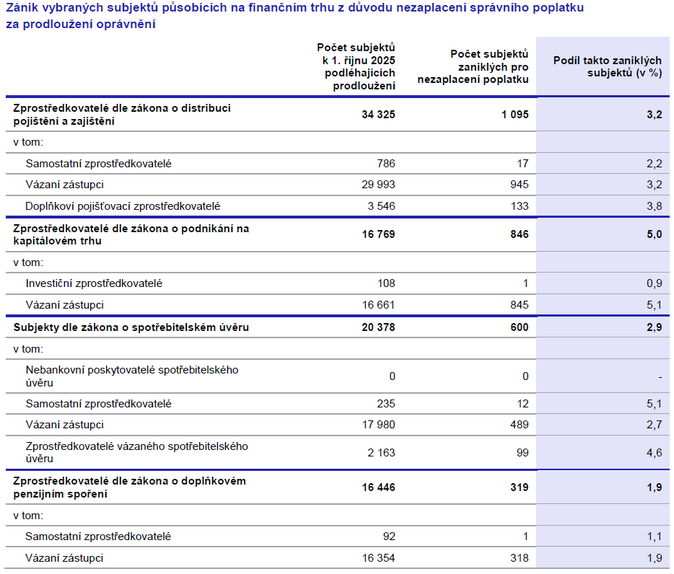The height and width of the screenshot is (574, 674).
Task: Click the value '845'
Action: [x=519, y=305]
